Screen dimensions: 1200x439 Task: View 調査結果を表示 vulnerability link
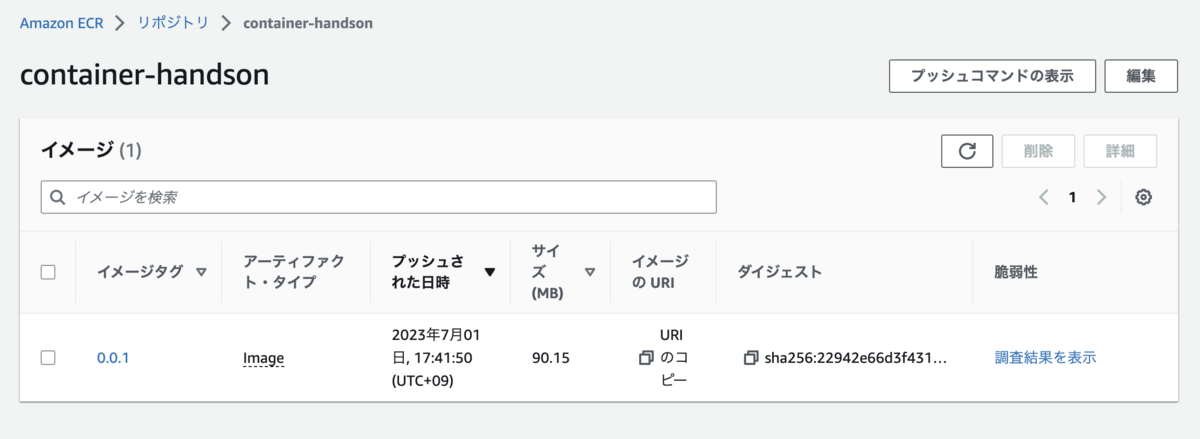1045,358
